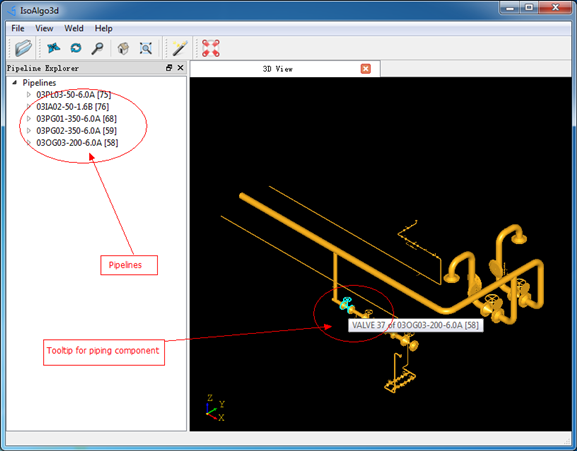Click the red cross arrows toolbar icon
Viewport: 577px width, 451px height.
click(x=210, y=48)
